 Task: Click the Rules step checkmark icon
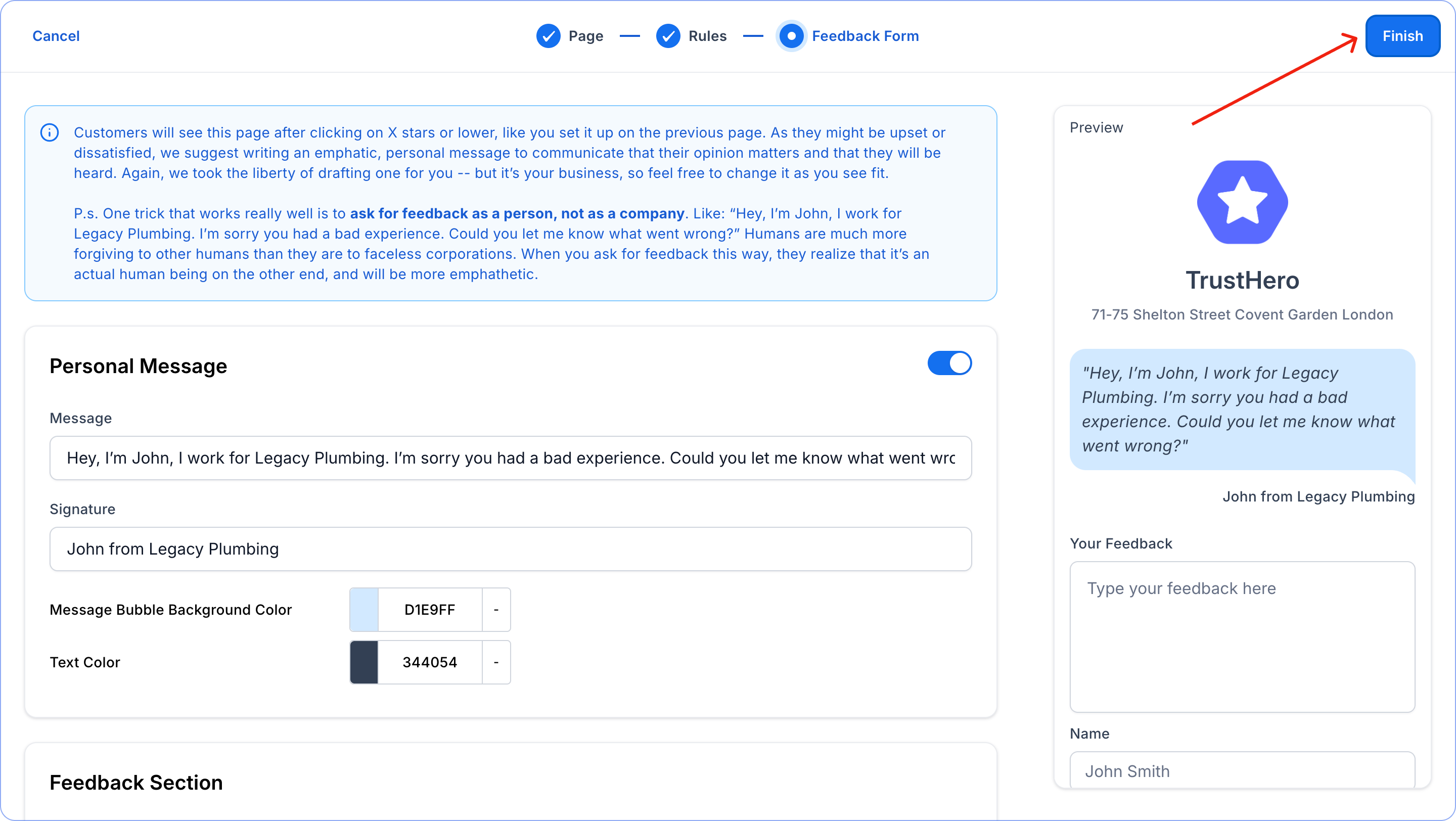click(668, 36)
